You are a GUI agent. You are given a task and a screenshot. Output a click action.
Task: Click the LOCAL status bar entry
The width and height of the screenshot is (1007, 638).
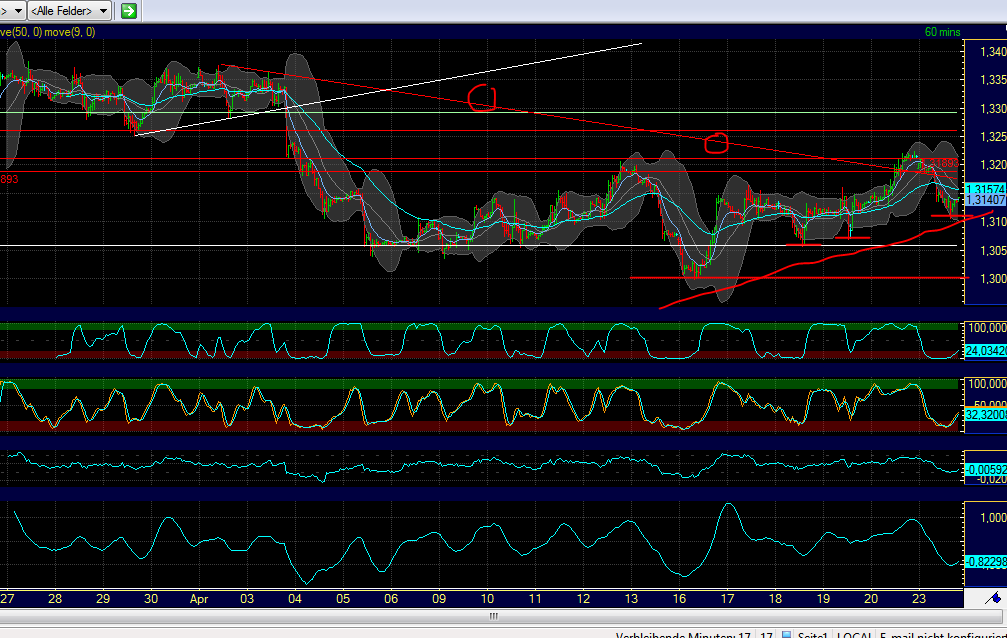coord(854,635)
